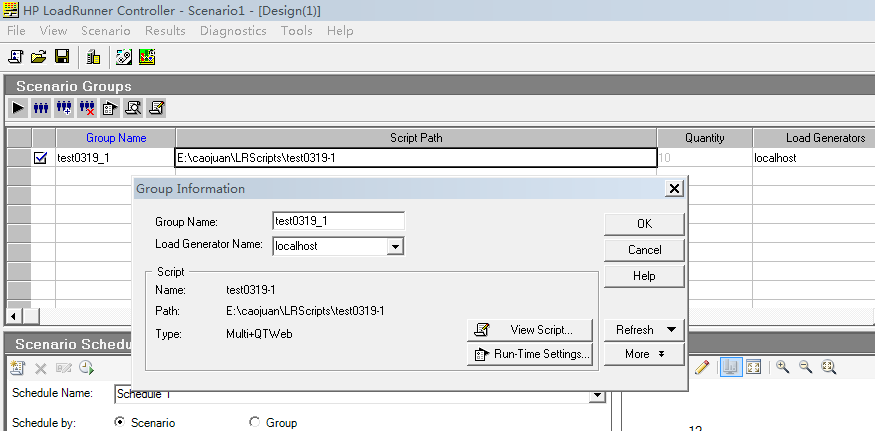Open the Tools menu
This screenshot has height=431, width=875.
(x=296, y=31)
